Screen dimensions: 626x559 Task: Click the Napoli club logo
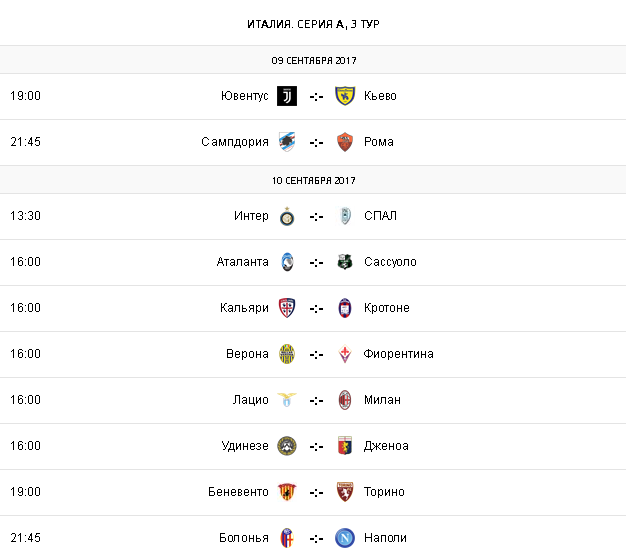click(x=345, y=538)
